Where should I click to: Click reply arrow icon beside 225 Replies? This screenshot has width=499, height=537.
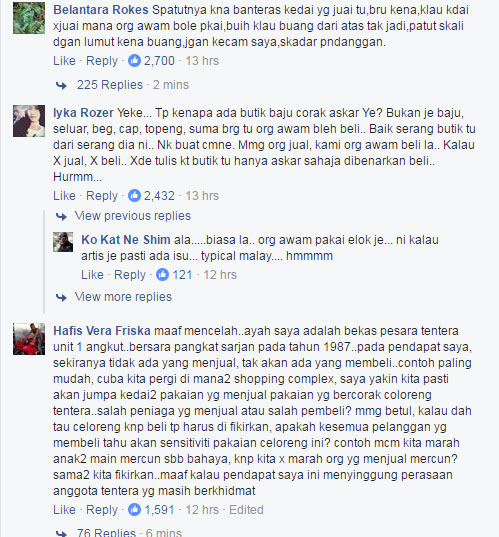click(x=61, y=85)
